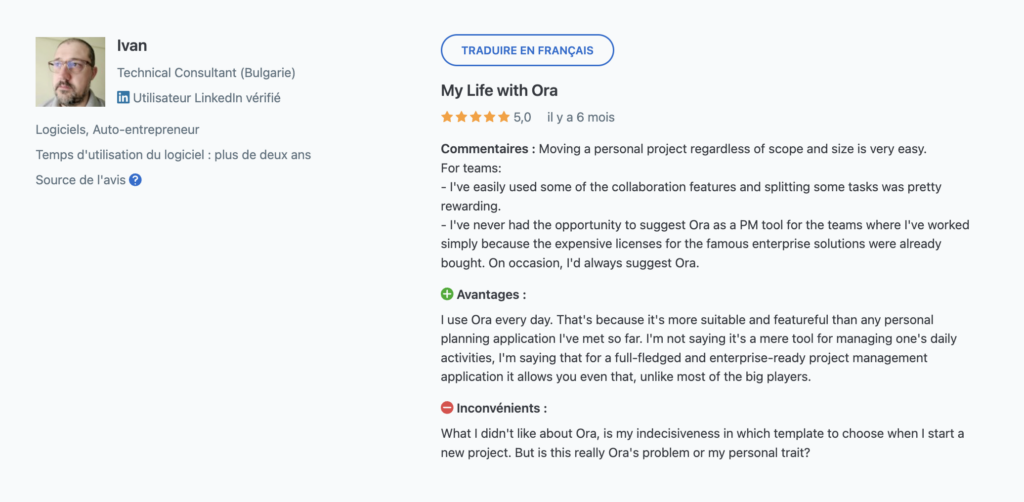Click the Inconvénients heading
This screenshot has width=1024, height=502.
(x=501, y=408)
